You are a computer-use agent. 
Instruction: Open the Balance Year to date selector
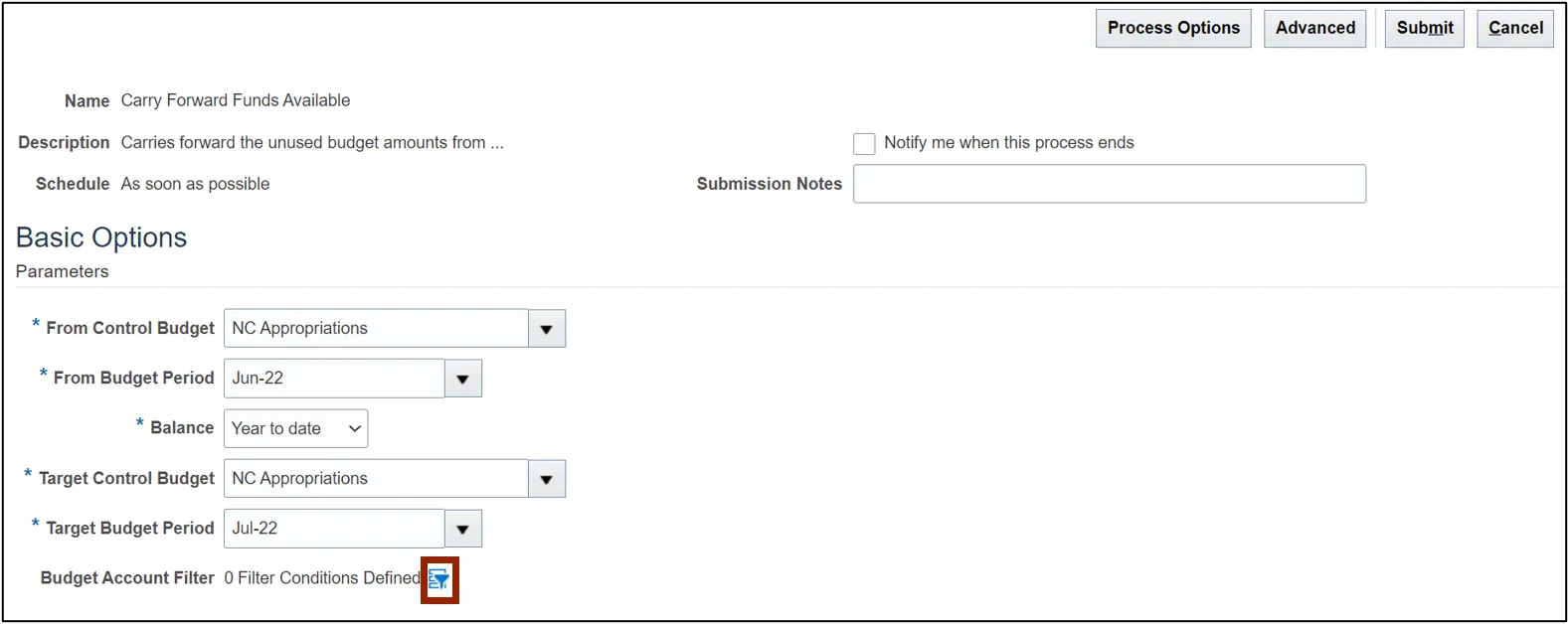pyautogui.click(x=295, y=428)
